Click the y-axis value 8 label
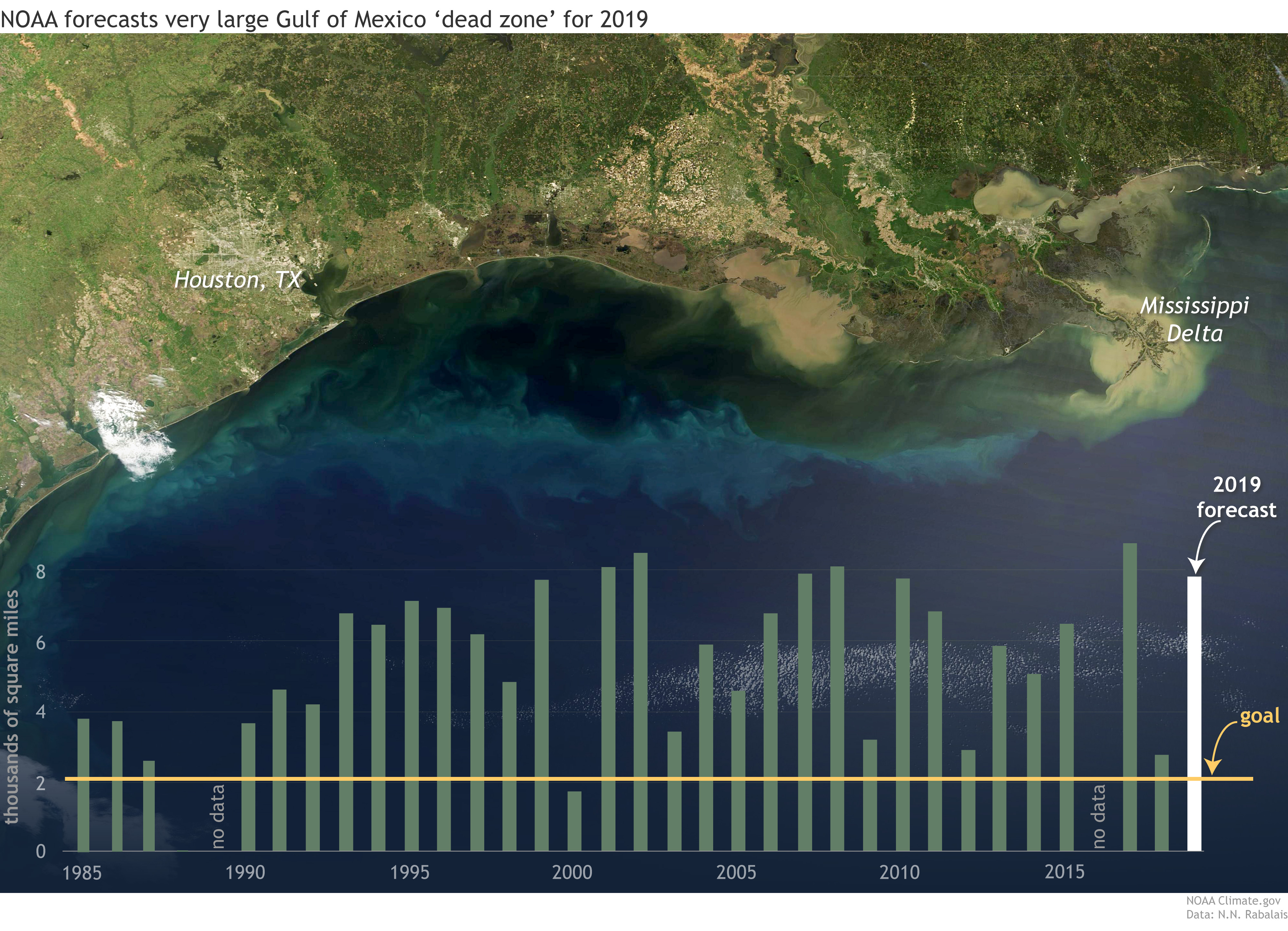This screenshot has width=1288, height=931. (x=40, y=572)
